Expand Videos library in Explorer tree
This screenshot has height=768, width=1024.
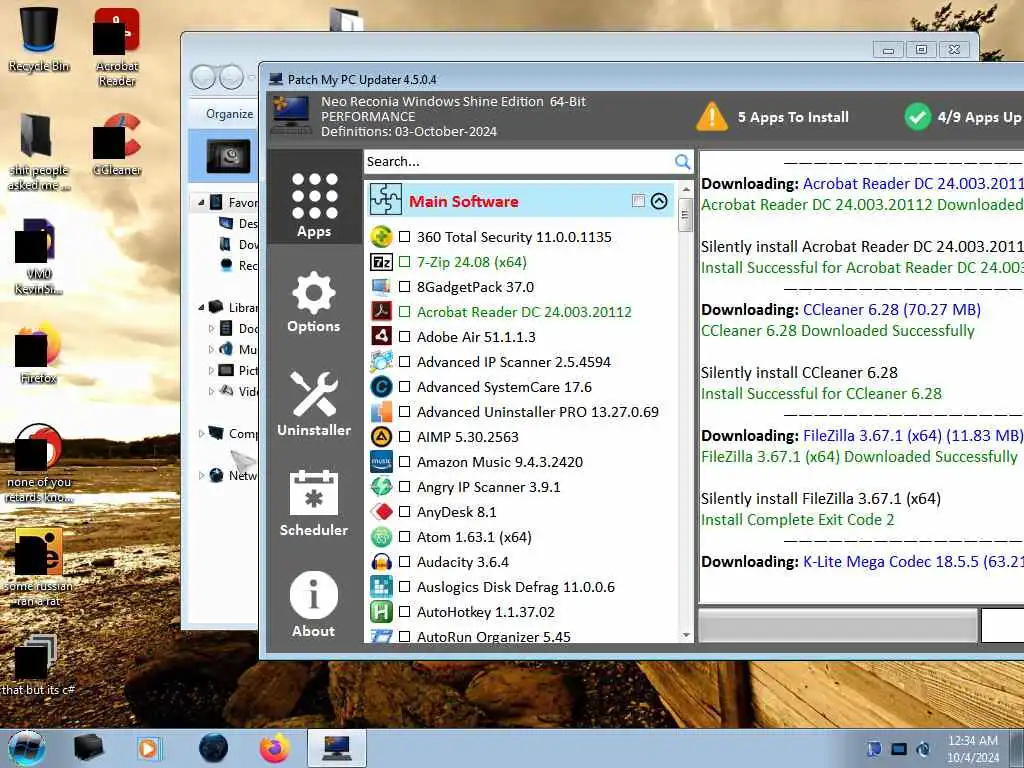(211, 391)
